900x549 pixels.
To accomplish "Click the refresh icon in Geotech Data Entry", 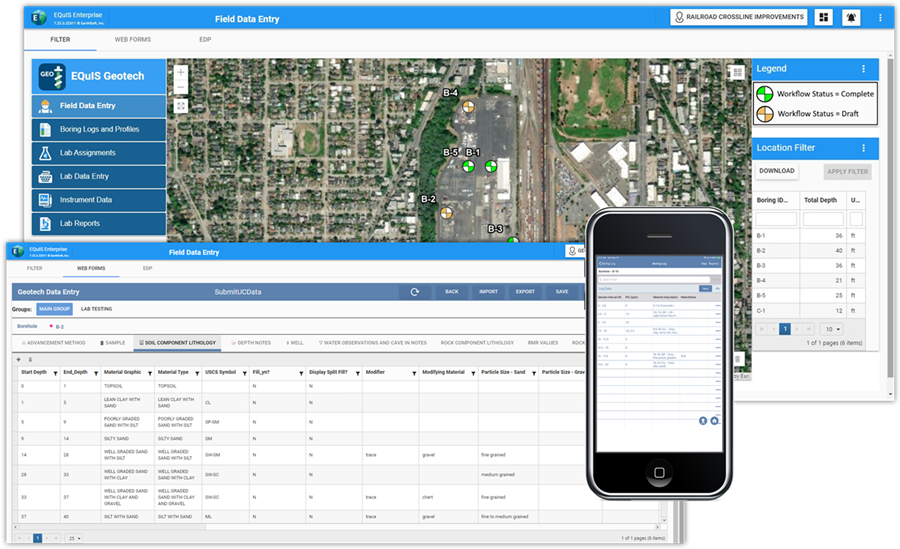I will tap(414, 292).
